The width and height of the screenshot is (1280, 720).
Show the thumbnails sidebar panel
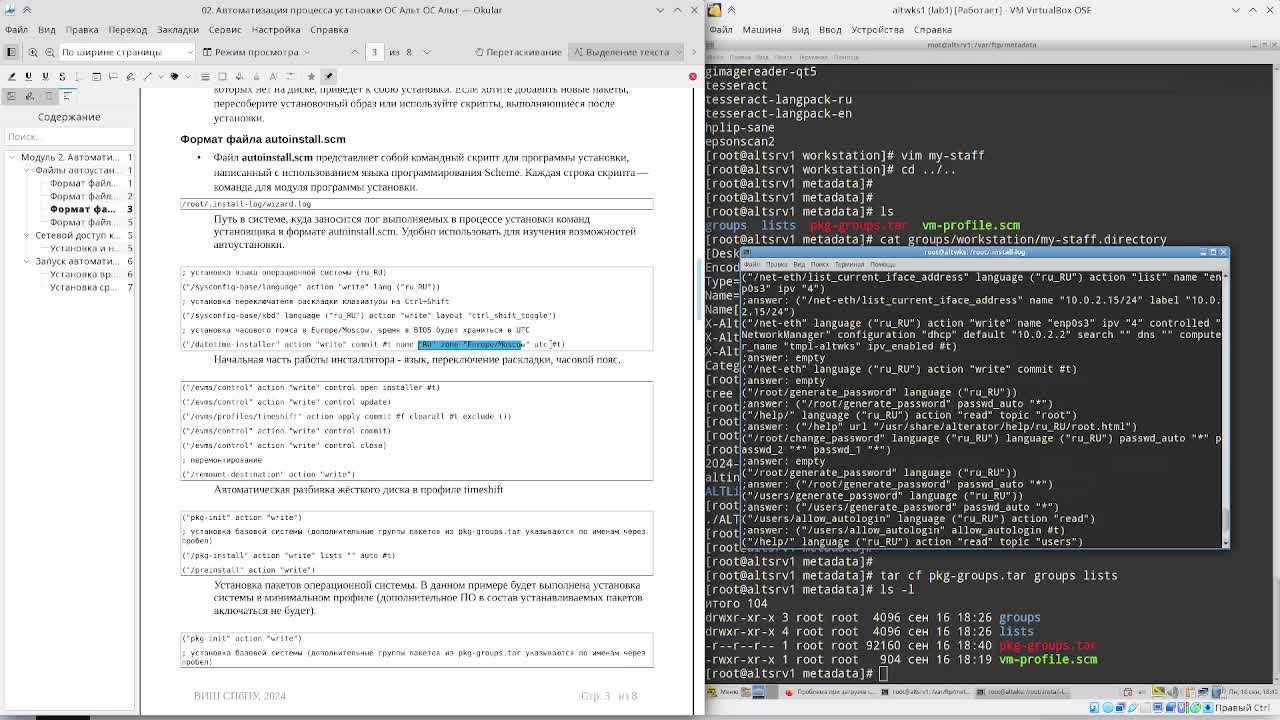tap(11, 96)
